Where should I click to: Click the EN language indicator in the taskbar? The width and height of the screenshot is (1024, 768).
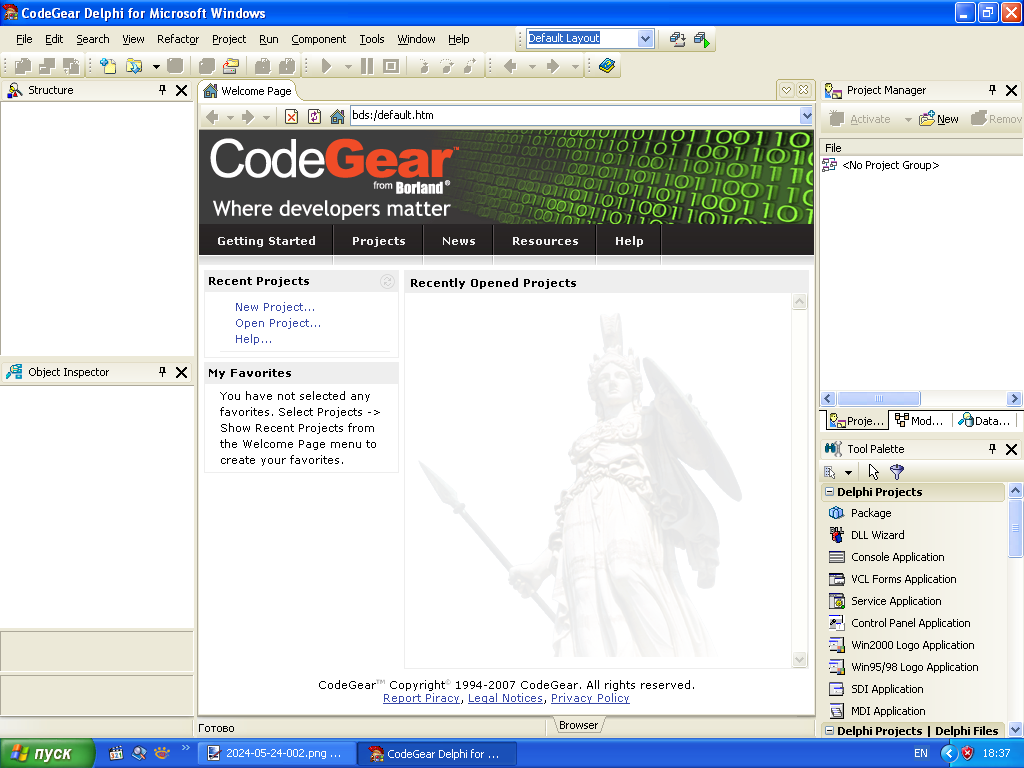click(x=921, y=754)
